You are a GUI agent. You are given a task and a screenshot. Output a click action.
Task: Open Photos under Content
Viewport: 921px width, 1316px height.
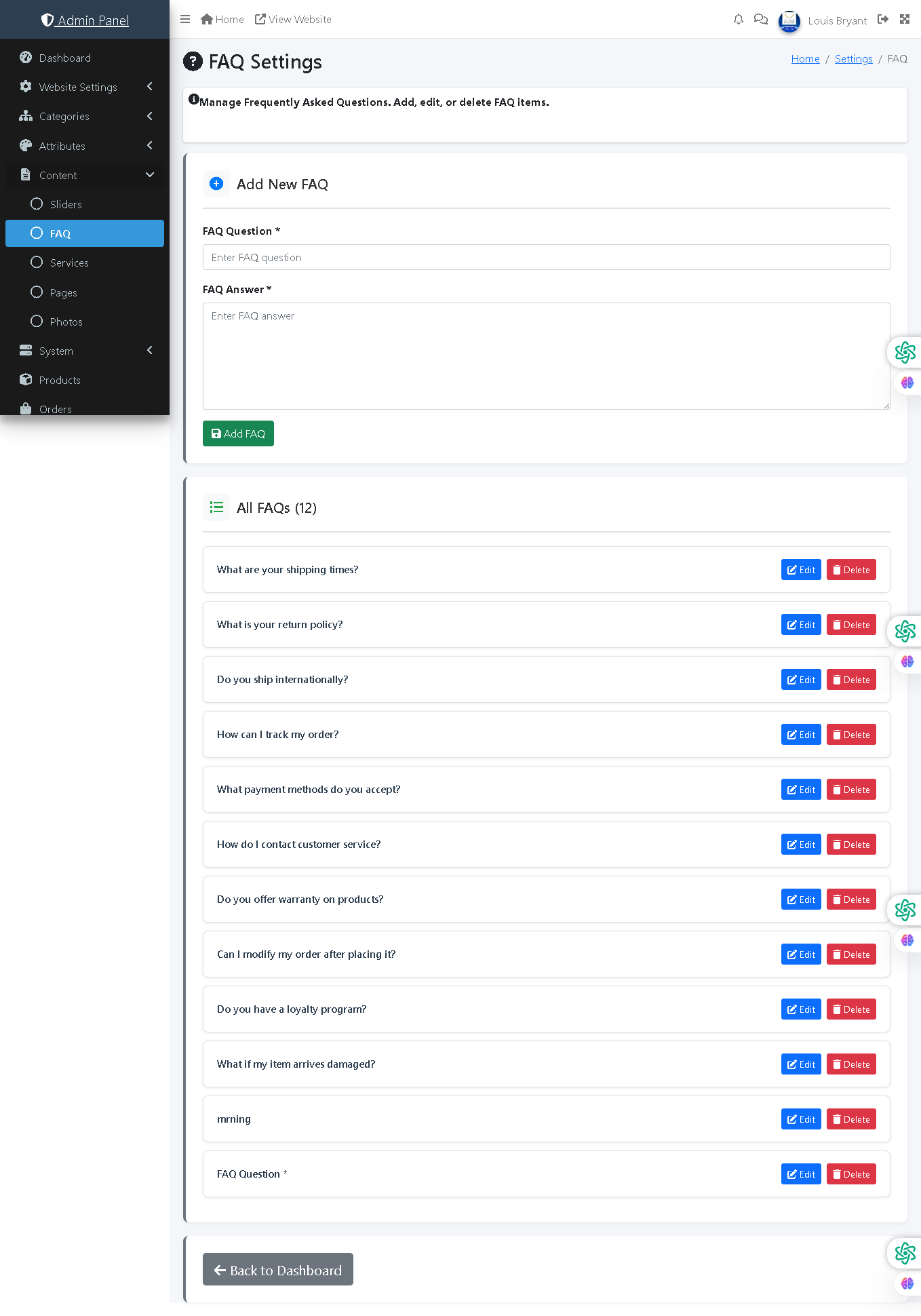pos(85,322)
